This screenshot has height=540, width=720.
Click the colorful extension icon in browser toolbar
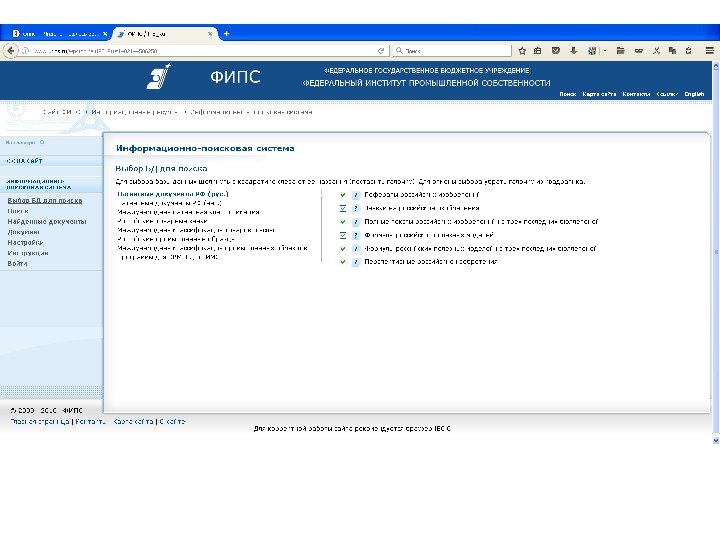click(592, 51)
